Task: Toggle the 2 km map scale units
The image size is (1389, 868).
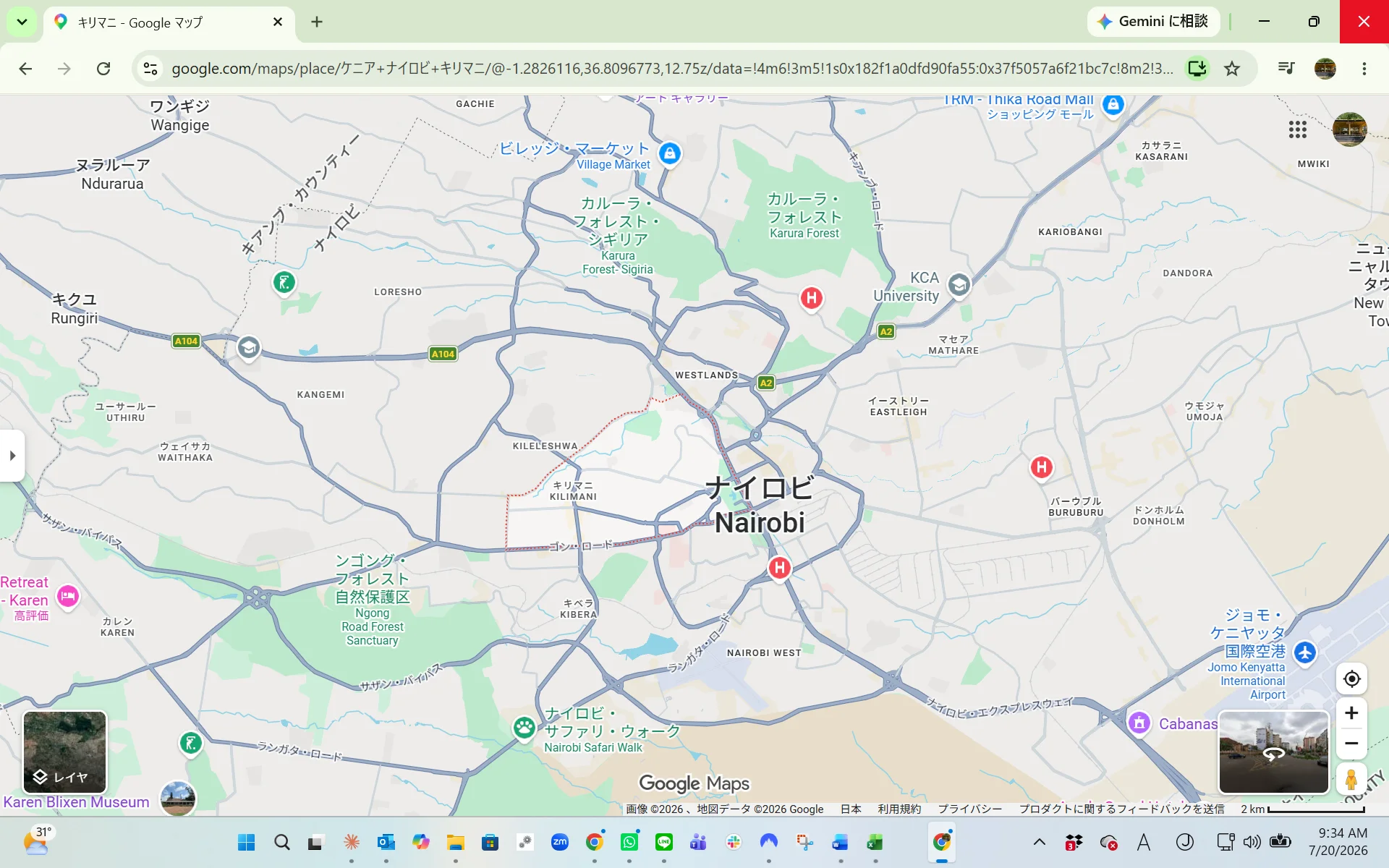Action: click(x=1302, y=809)
